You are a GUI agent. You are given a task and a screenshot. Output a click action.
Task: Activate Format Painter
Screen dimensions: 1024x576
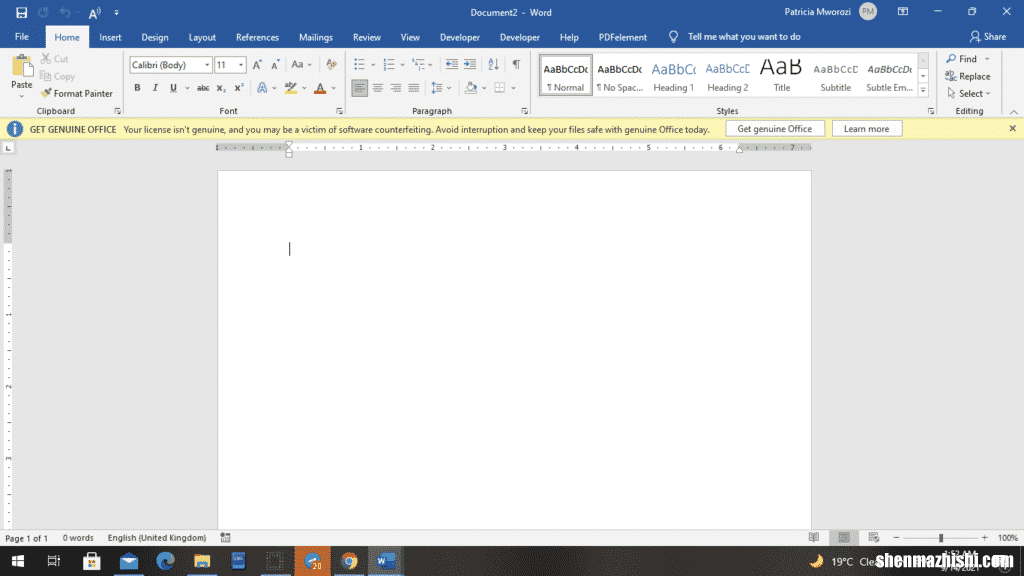[x=76, y=93]
